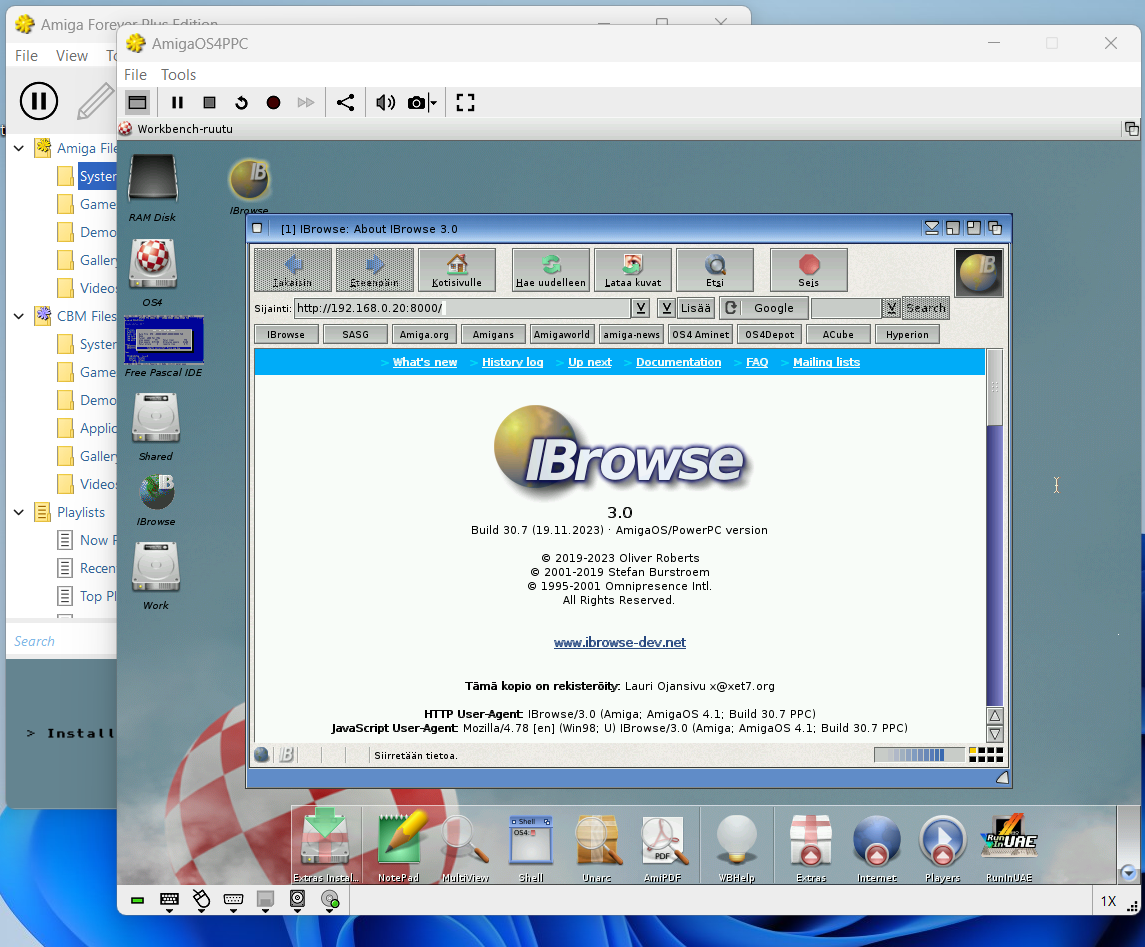The width and height of the screenshot is (1145, 947).
Task: Launch MultiView from the dock
Action: (x=465, y=846)
